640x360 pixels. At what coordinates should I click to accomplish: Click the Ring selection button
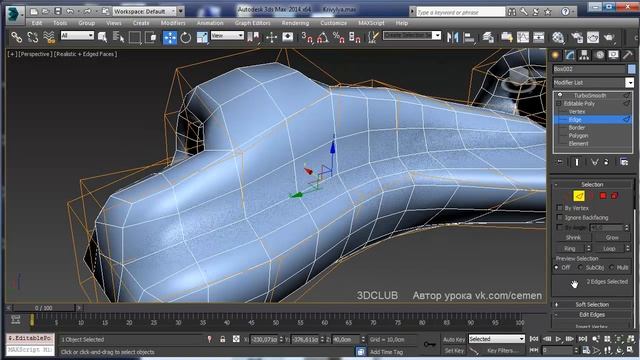(570, 248)
